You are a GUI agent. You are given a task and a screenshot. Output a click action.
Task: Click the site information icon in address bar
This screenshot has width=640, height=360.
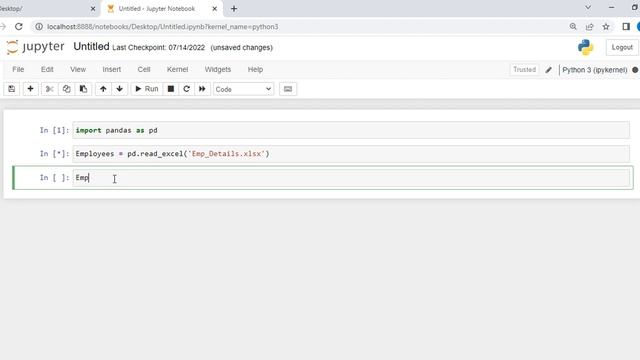39,27
